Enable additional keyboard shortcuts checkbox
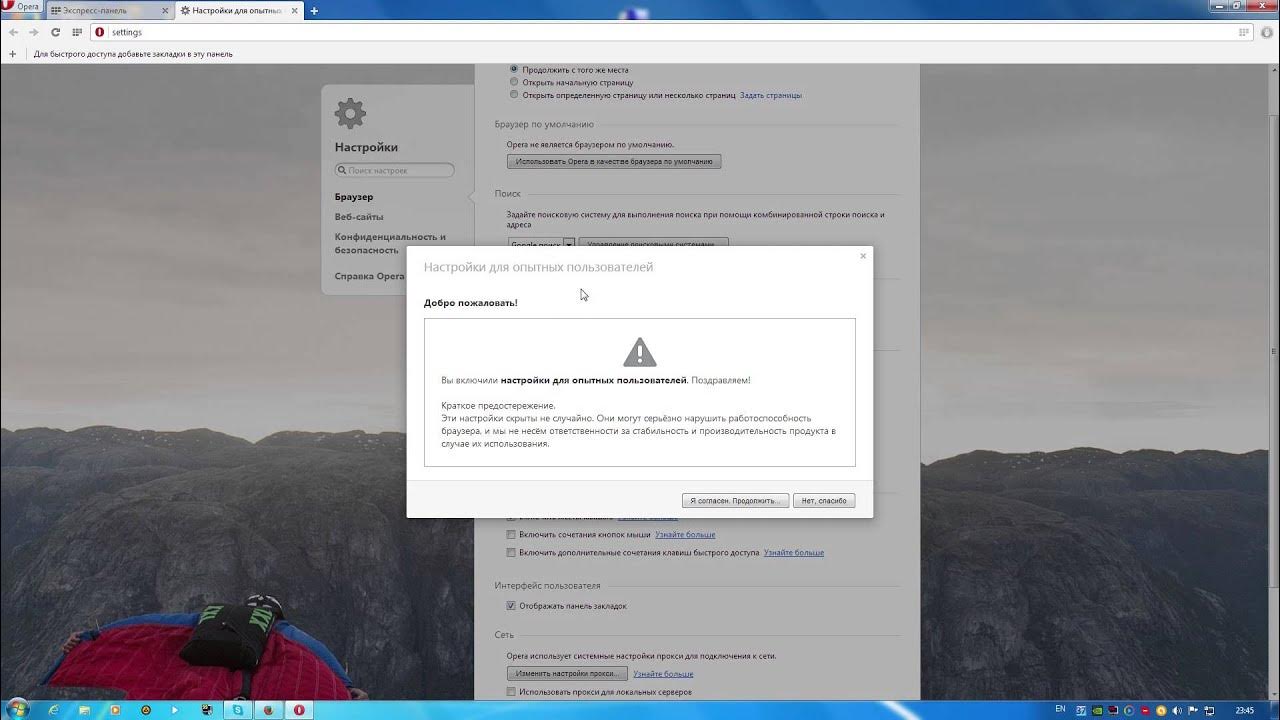 click(x=511, y=552)
